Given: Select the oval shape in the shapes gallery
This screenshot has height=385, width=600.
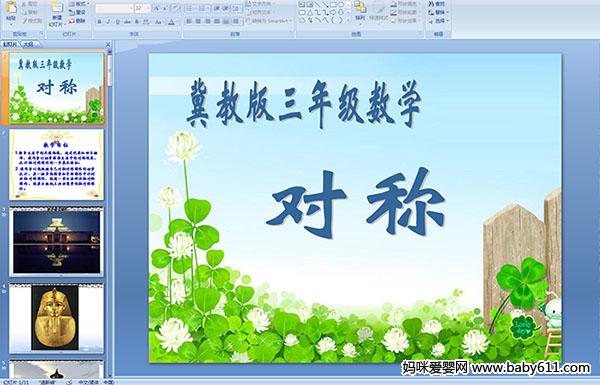Looking at the screenshot, I should [341, 5].
